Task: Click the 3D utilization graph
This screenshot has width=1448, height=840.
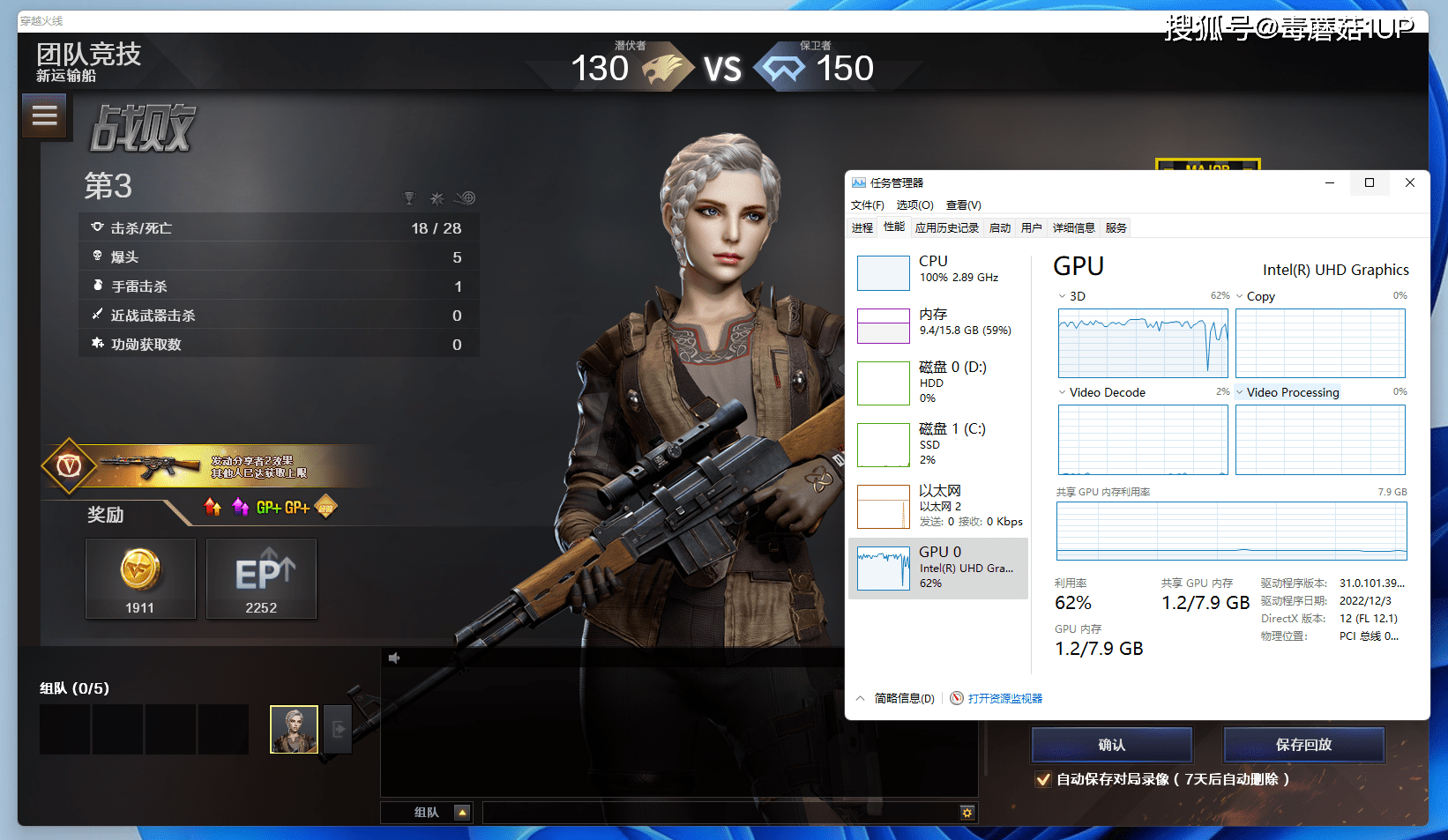Action: point(1143,343)
